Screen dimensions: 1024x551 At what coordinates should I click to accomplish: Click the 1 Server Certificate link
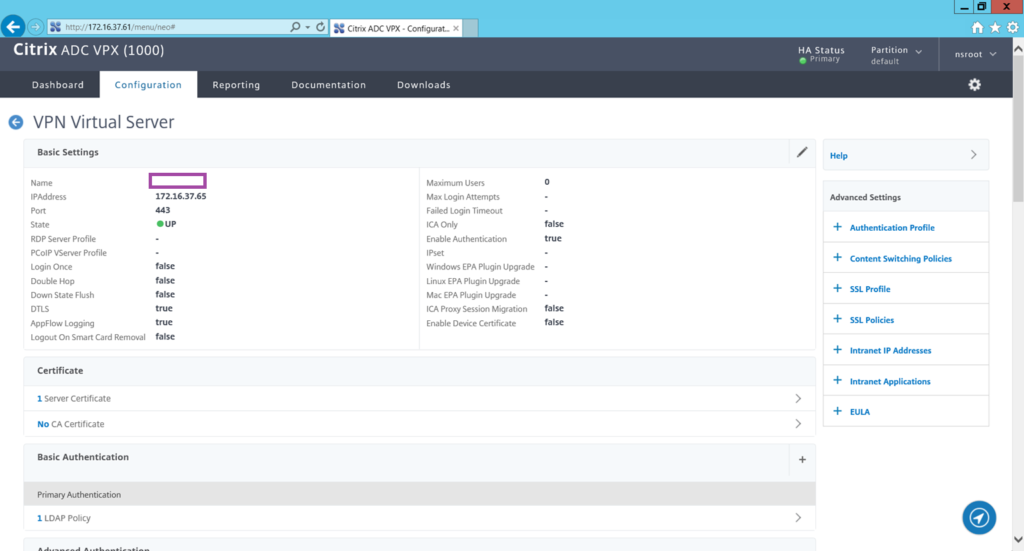point(74,398)
